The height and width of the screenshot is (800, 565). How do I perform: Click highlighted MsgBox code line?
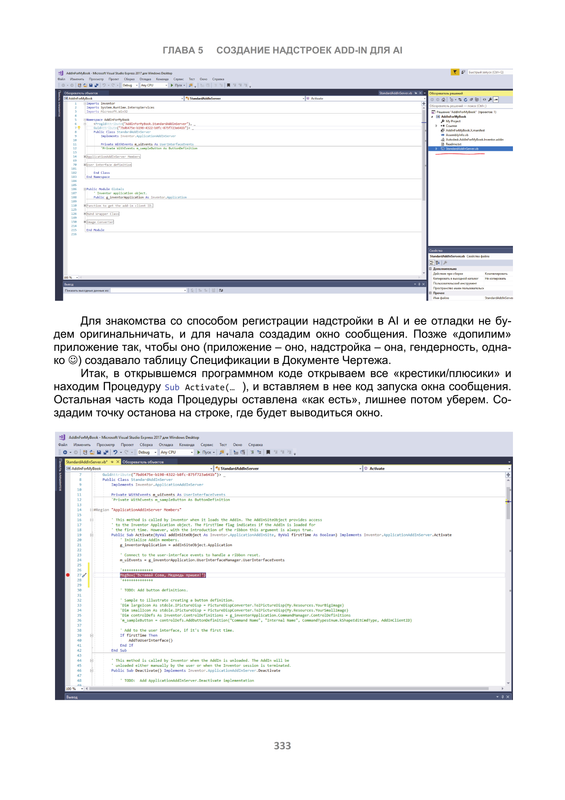click(x=163, y=575)
